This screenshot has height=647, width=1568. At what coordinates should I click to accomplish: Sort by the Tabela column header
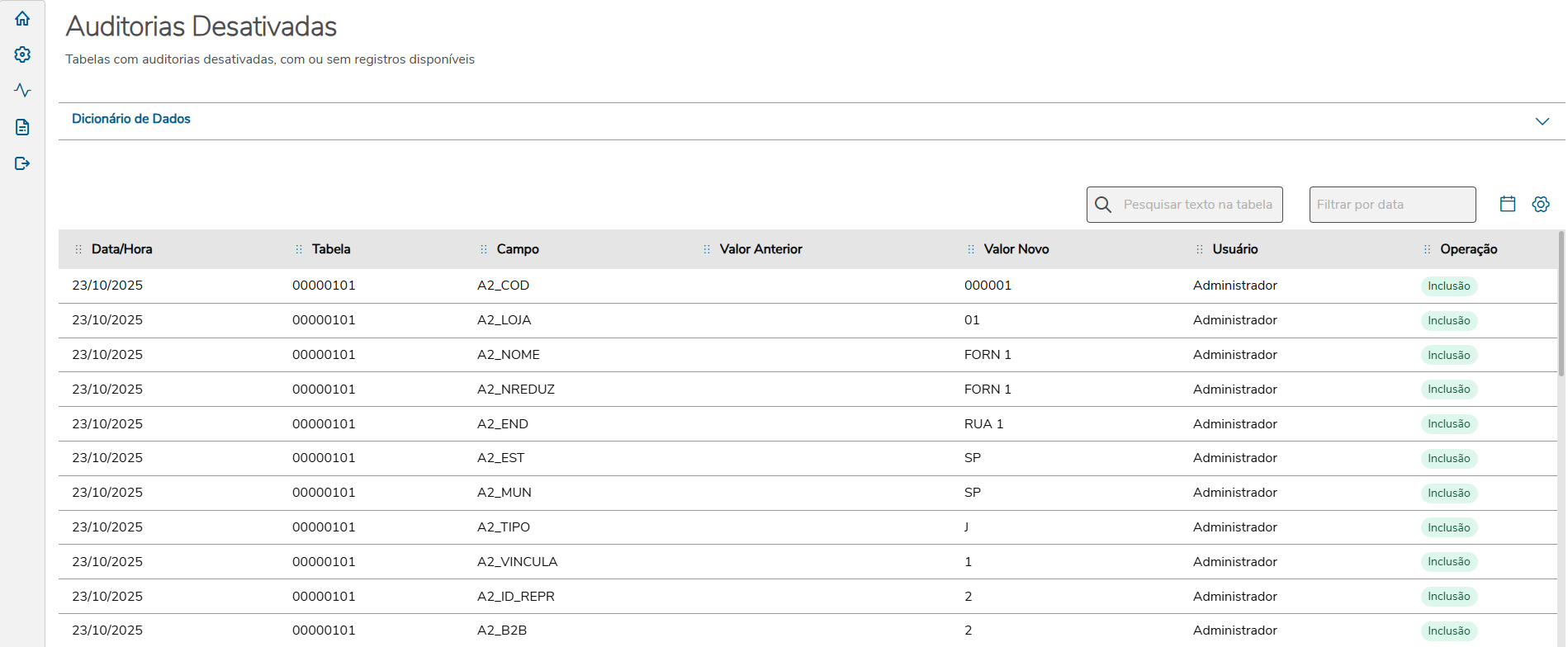pyautogui.click(x=331, y=249)
